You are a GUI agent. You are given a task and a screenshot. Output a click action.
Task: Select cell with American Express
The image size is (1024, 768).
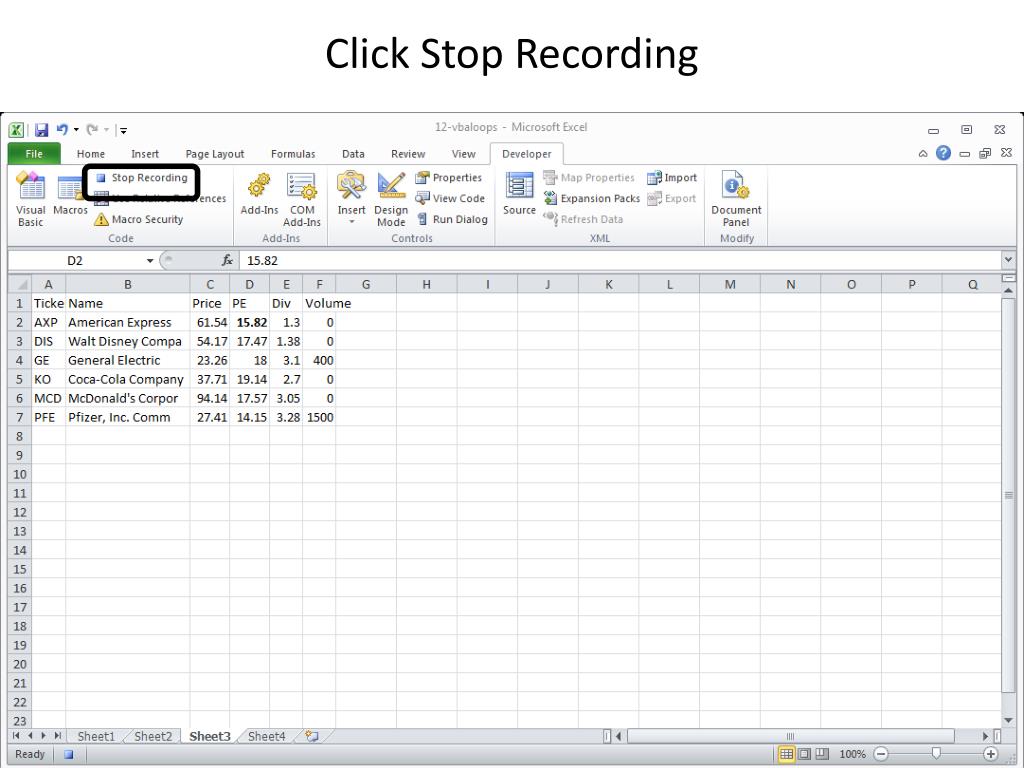click(x=128, y=322)
